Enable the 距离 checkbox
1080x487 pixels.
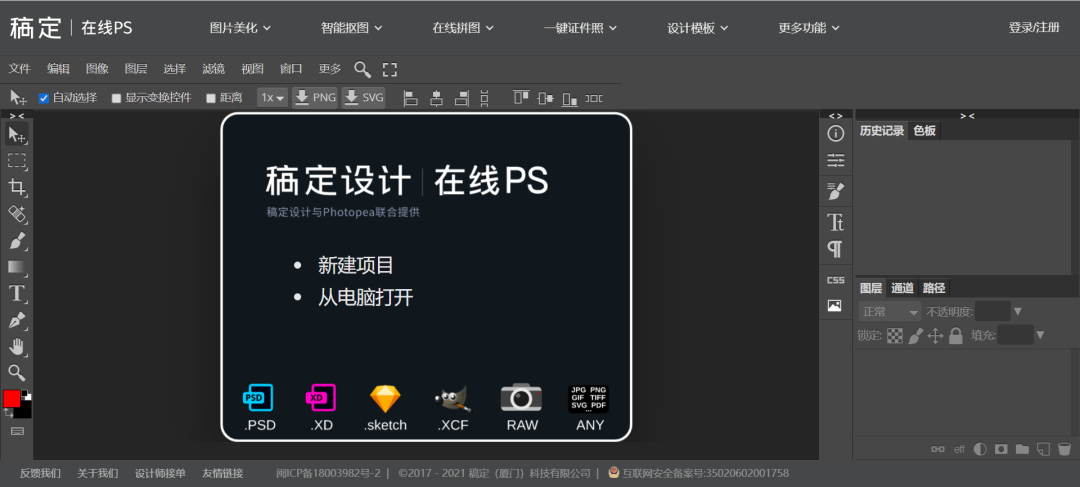click(x=211, y=98)
